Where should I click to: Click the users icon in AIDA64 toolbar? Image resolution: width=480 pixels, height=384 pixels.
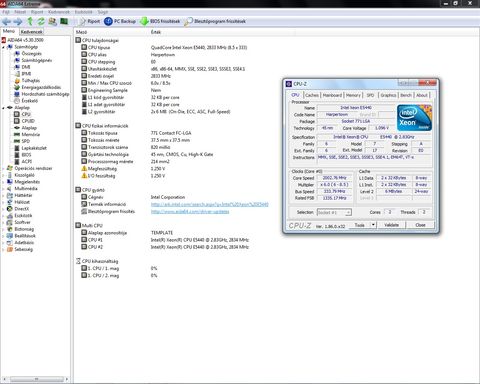(52, 22)
